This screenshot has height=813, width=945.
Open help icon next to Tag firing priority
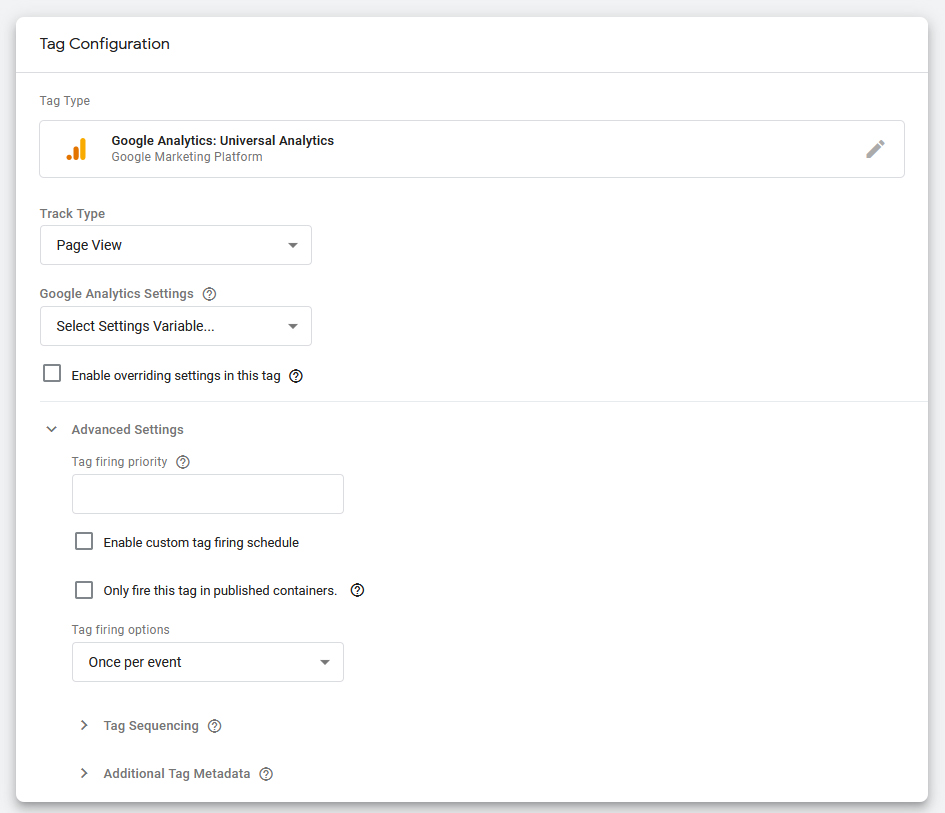183,462
